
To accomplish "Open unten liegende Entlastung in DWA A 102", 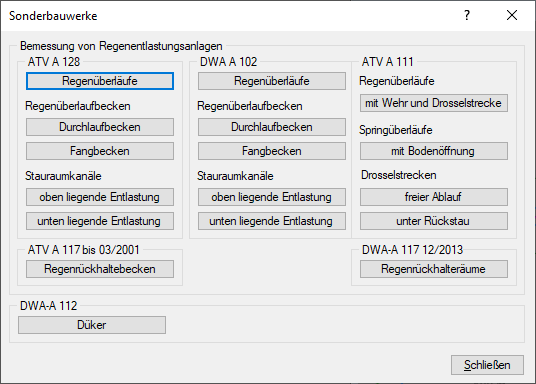I will click(272, 221).
